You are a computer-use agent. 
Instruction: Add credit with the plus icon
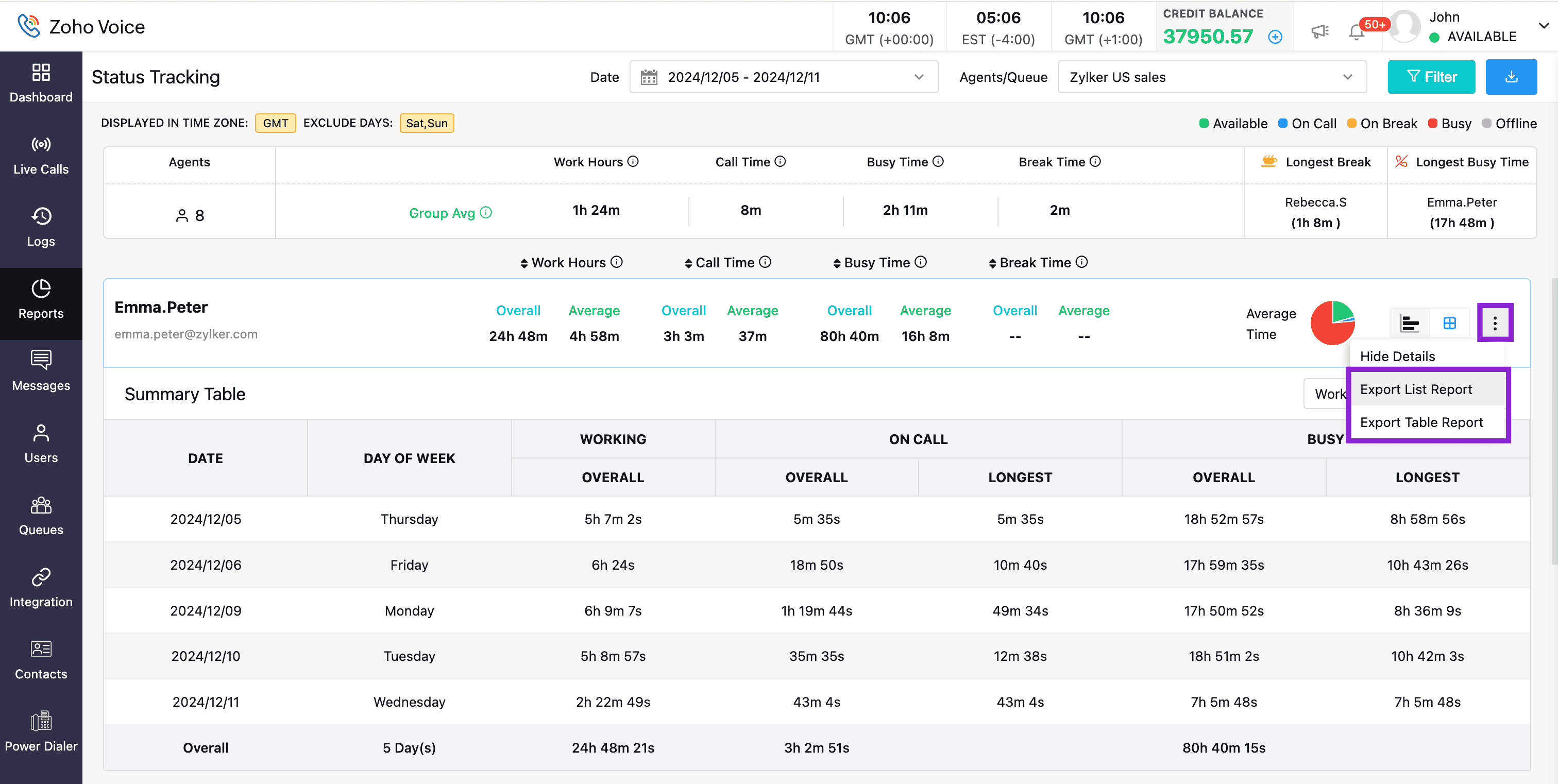tap(1275, 37)
